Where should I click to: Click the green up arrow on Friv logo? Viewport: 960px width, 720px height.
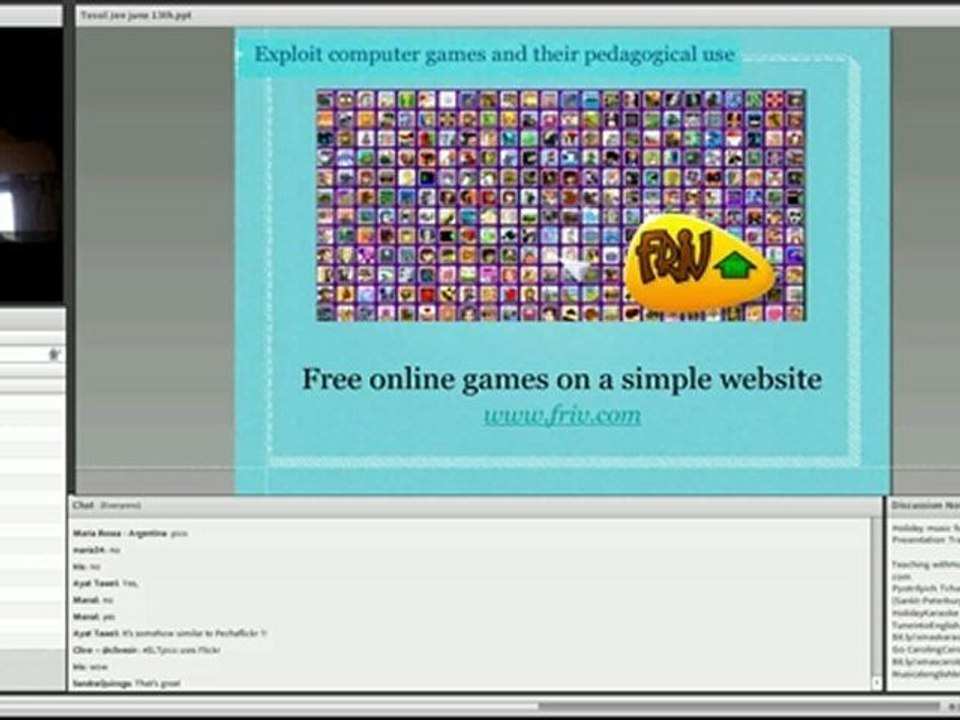(x=735, y=264)
